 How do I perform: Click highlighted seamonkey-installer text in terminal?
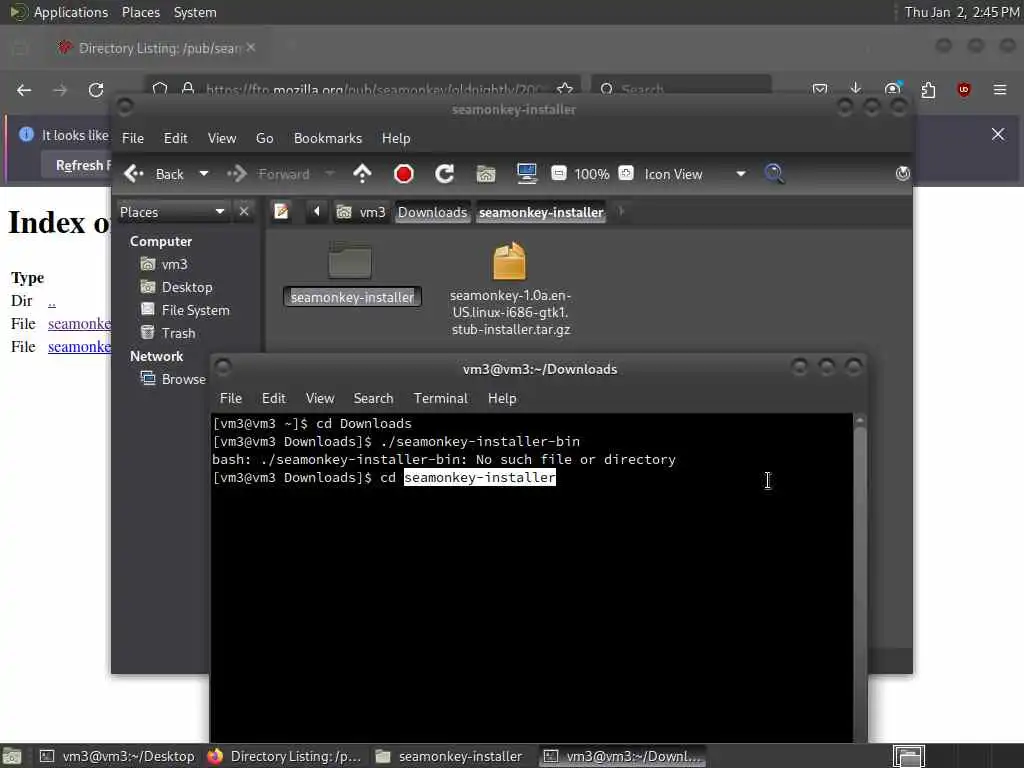click(x=480, y=477)
